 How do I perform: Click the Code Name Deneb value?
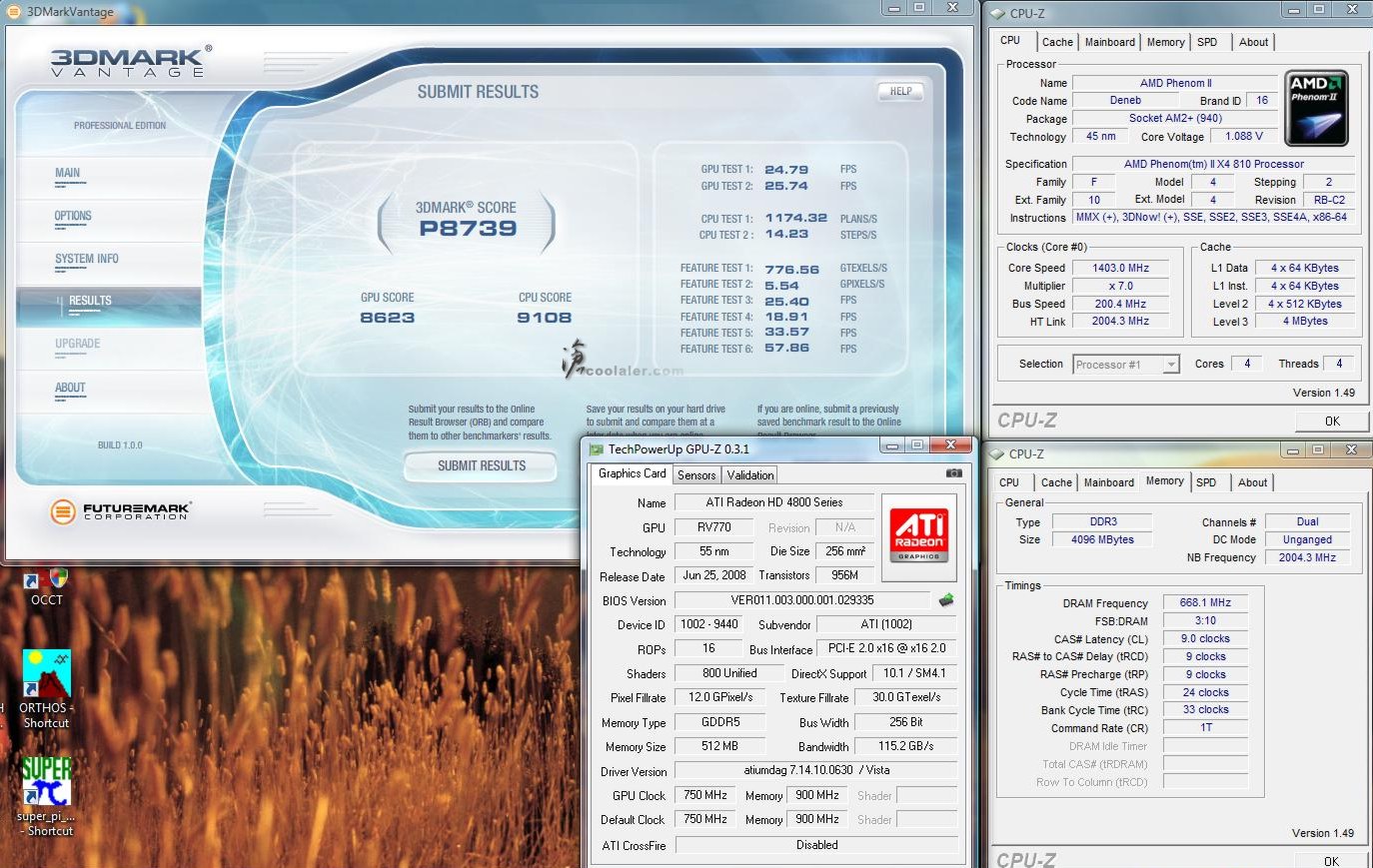1125,100
